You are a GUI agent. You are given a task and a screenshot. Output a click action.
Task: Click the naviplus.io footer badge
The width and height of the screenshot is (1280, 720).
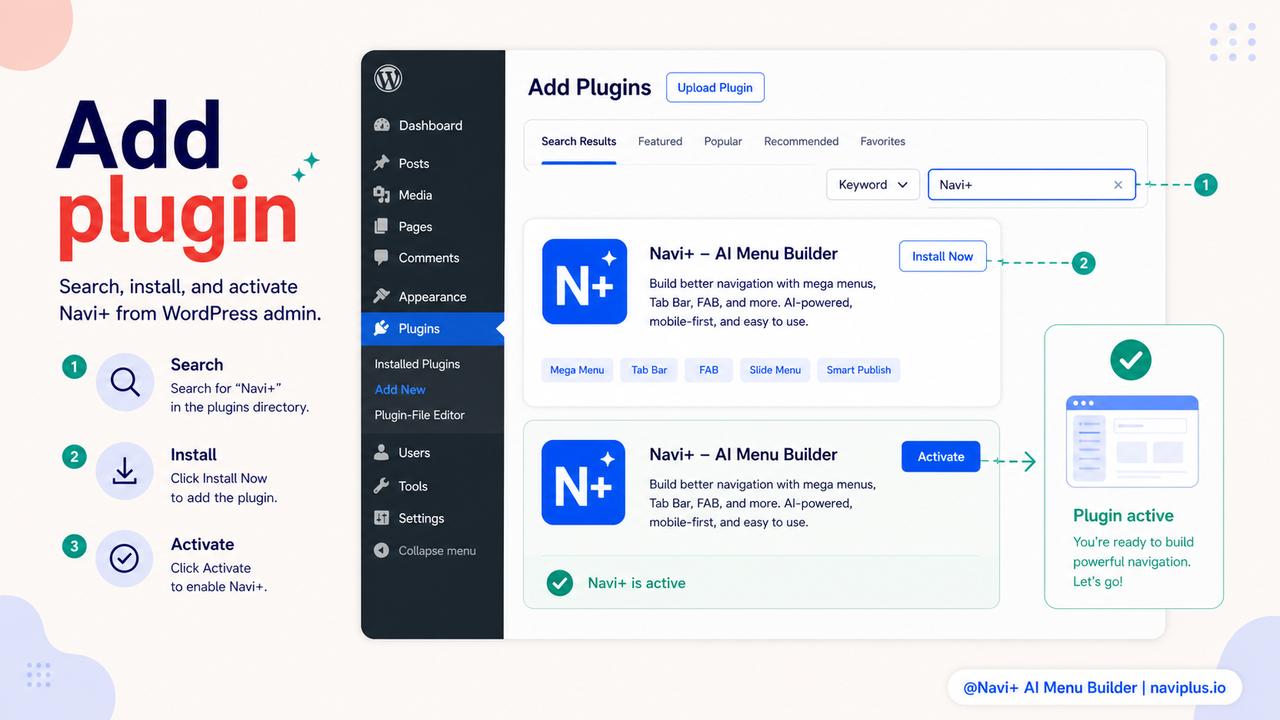1095,688
